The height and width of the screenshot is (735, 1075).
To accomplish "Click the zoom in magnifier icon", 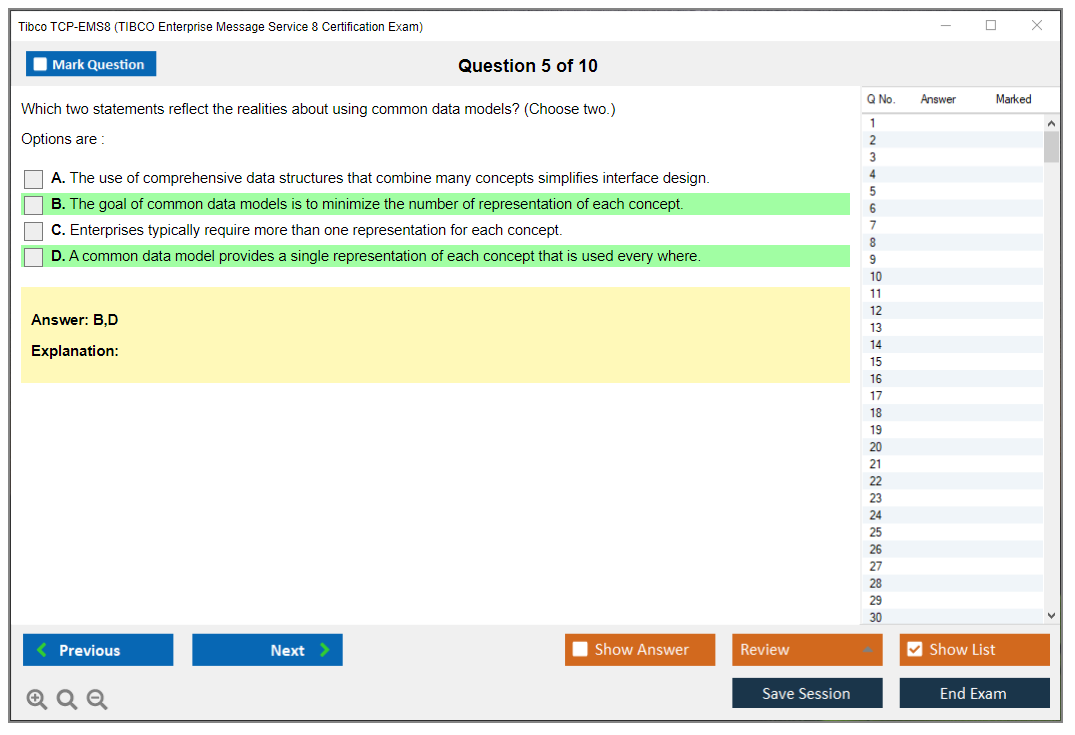I will click(x=37, y=700).
